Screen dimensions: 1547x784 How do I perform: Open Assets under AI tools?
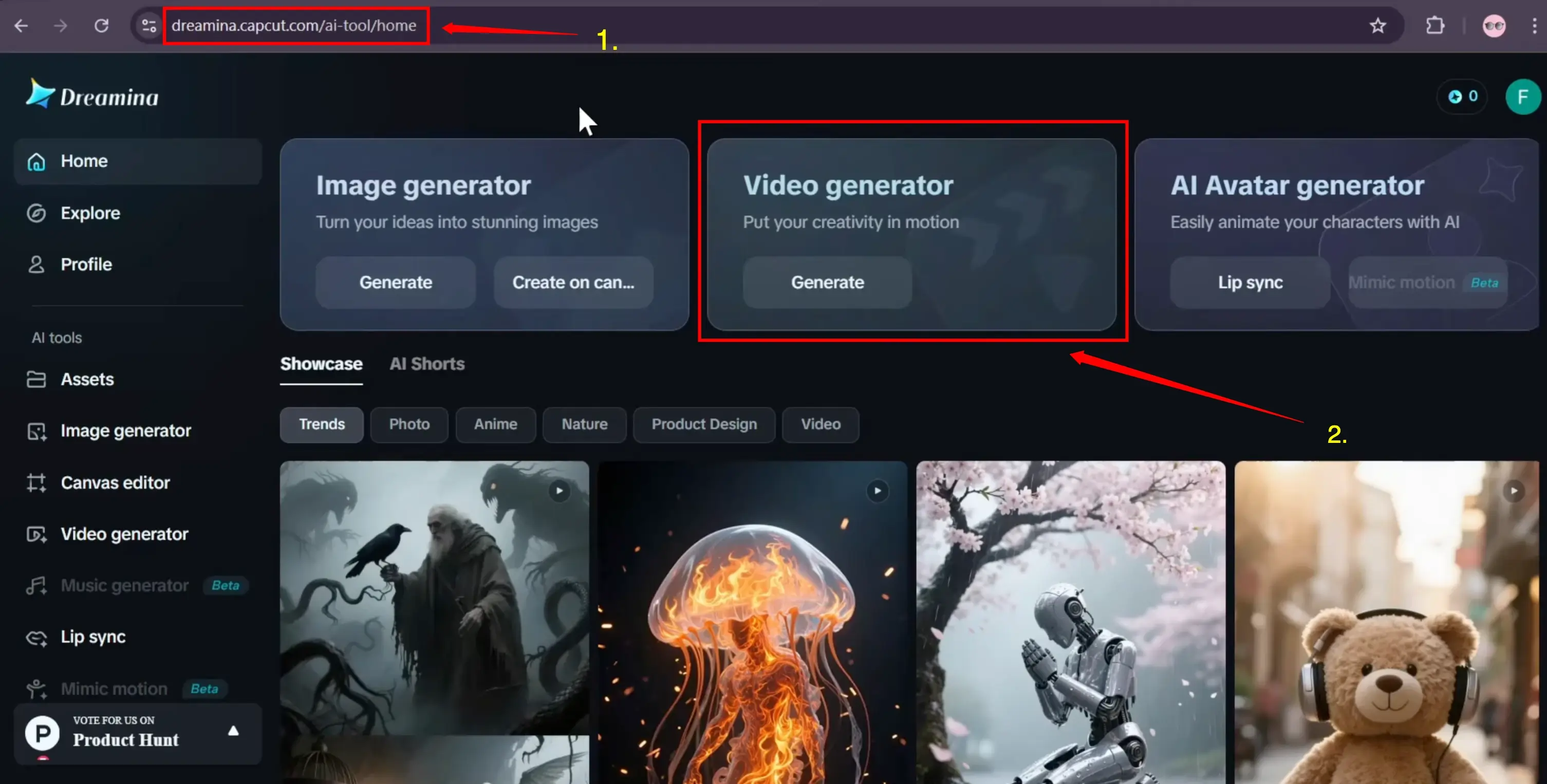click(138, 379)
